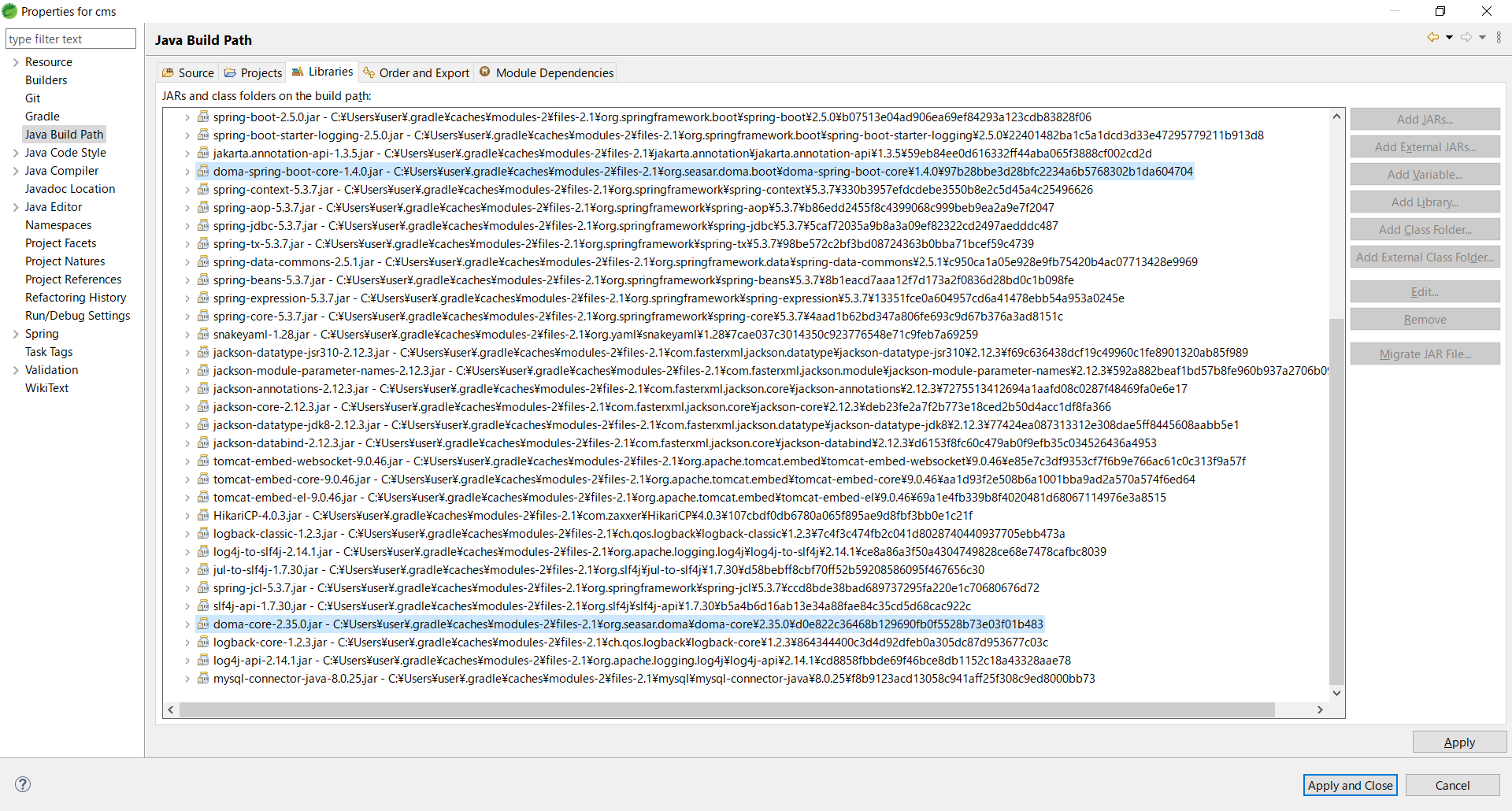This screenshot has height=811, width=1512.
Task: Select Gradle in the properties tree
Action: coord(42,116)
